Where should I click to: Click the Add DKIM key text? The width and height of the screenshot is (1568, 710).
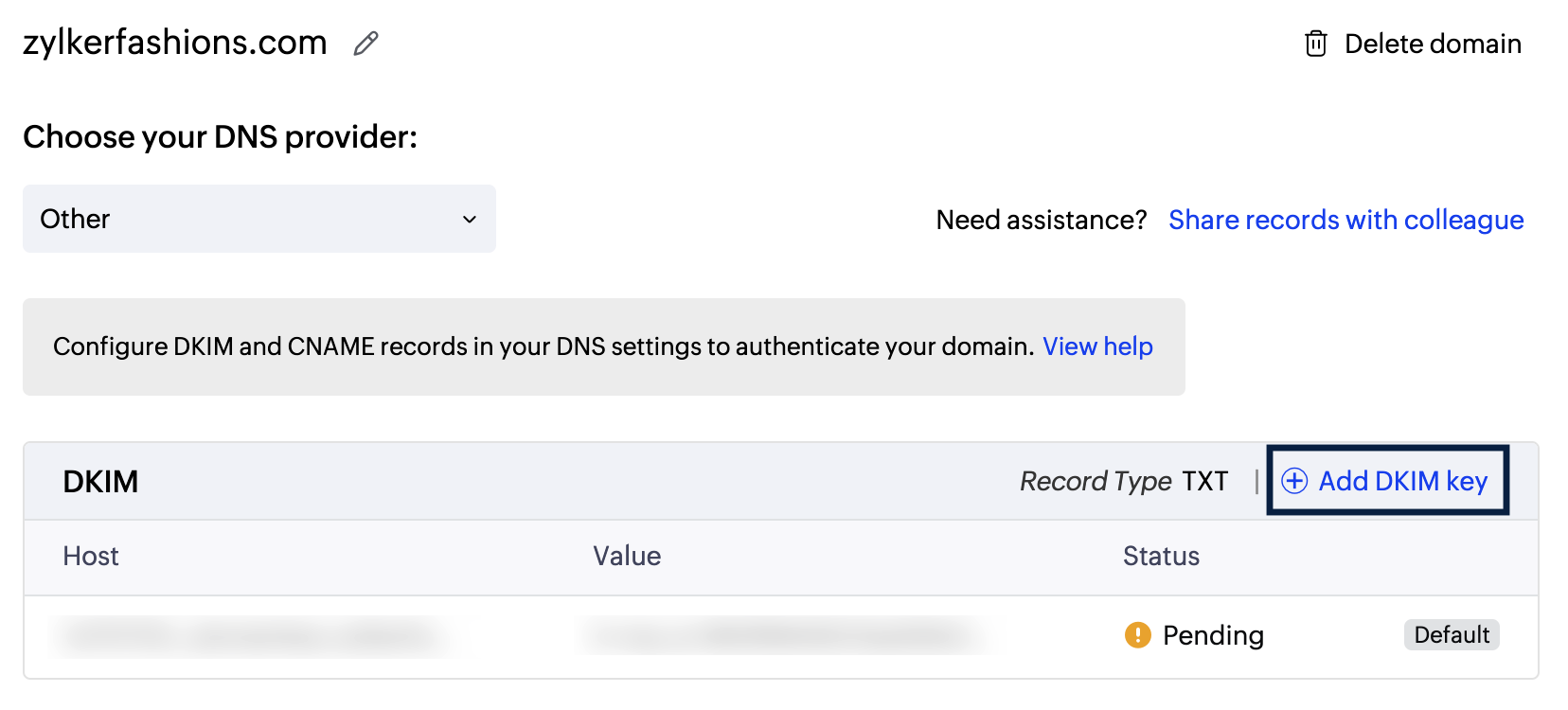tap(1402, 481)
